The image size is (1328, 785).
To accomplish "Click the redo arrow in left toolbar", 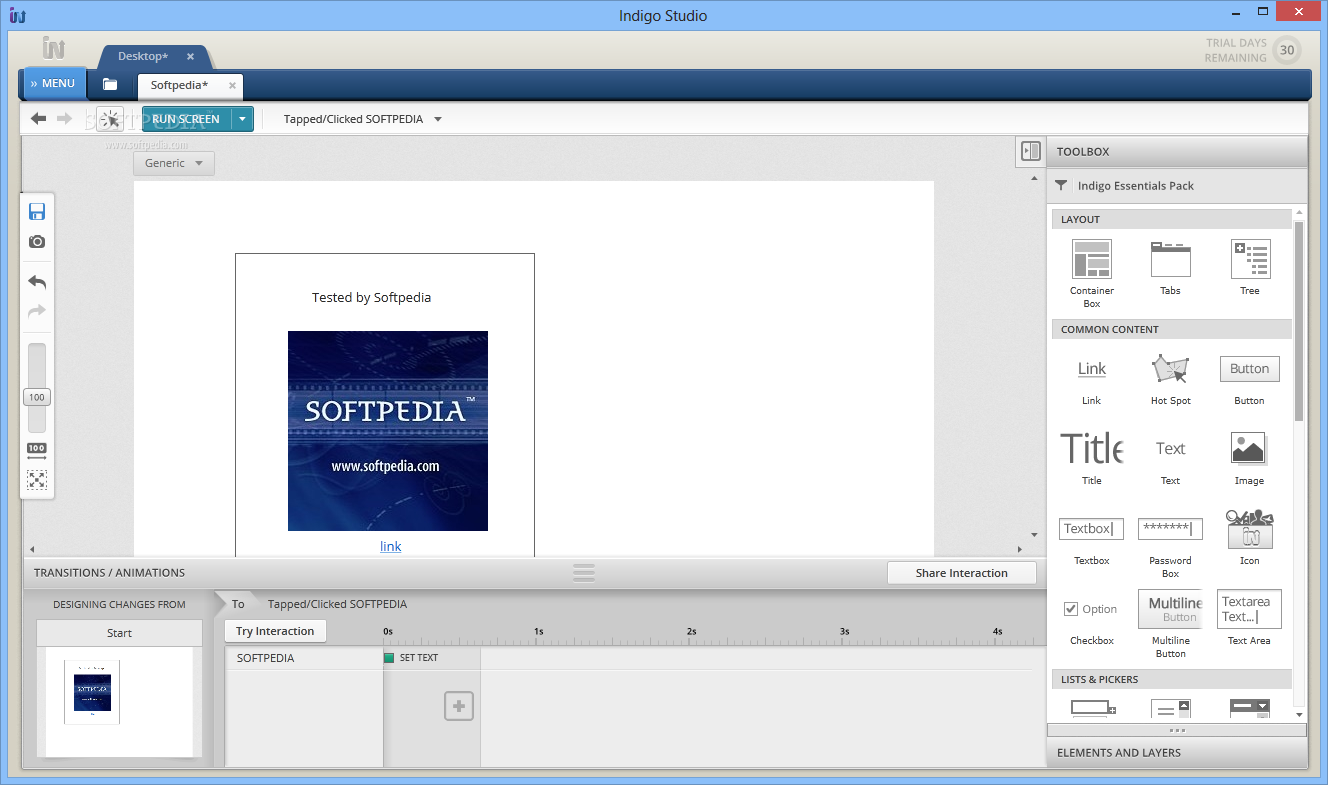I will tap(37, 311).
